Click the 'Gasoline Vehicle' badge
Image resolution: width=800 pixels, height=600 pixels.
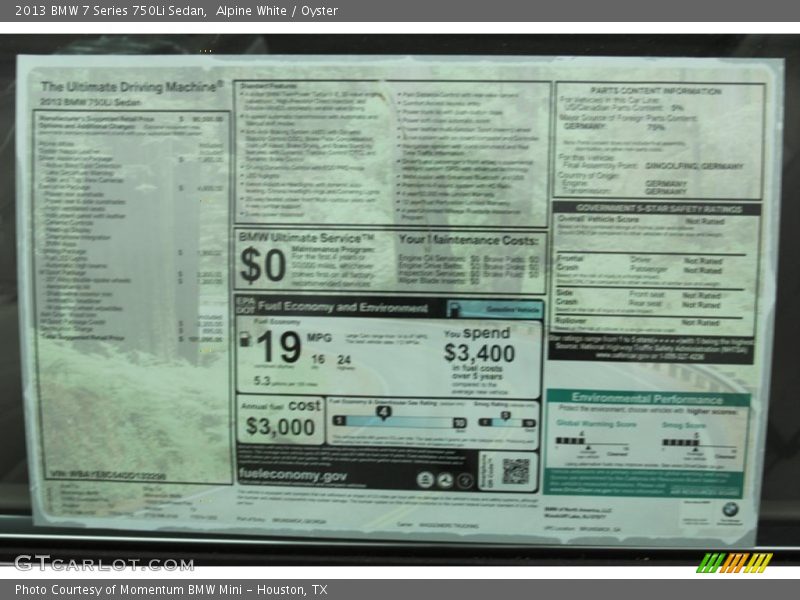coord(494,309)
